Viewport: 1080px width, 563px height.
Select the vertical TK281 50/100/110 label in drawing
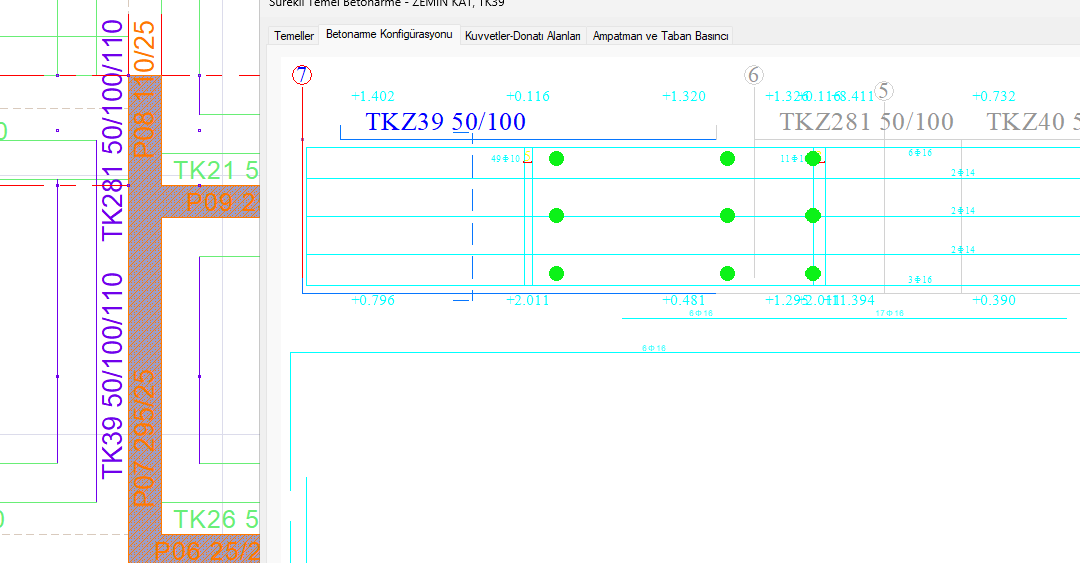(112, 130)
